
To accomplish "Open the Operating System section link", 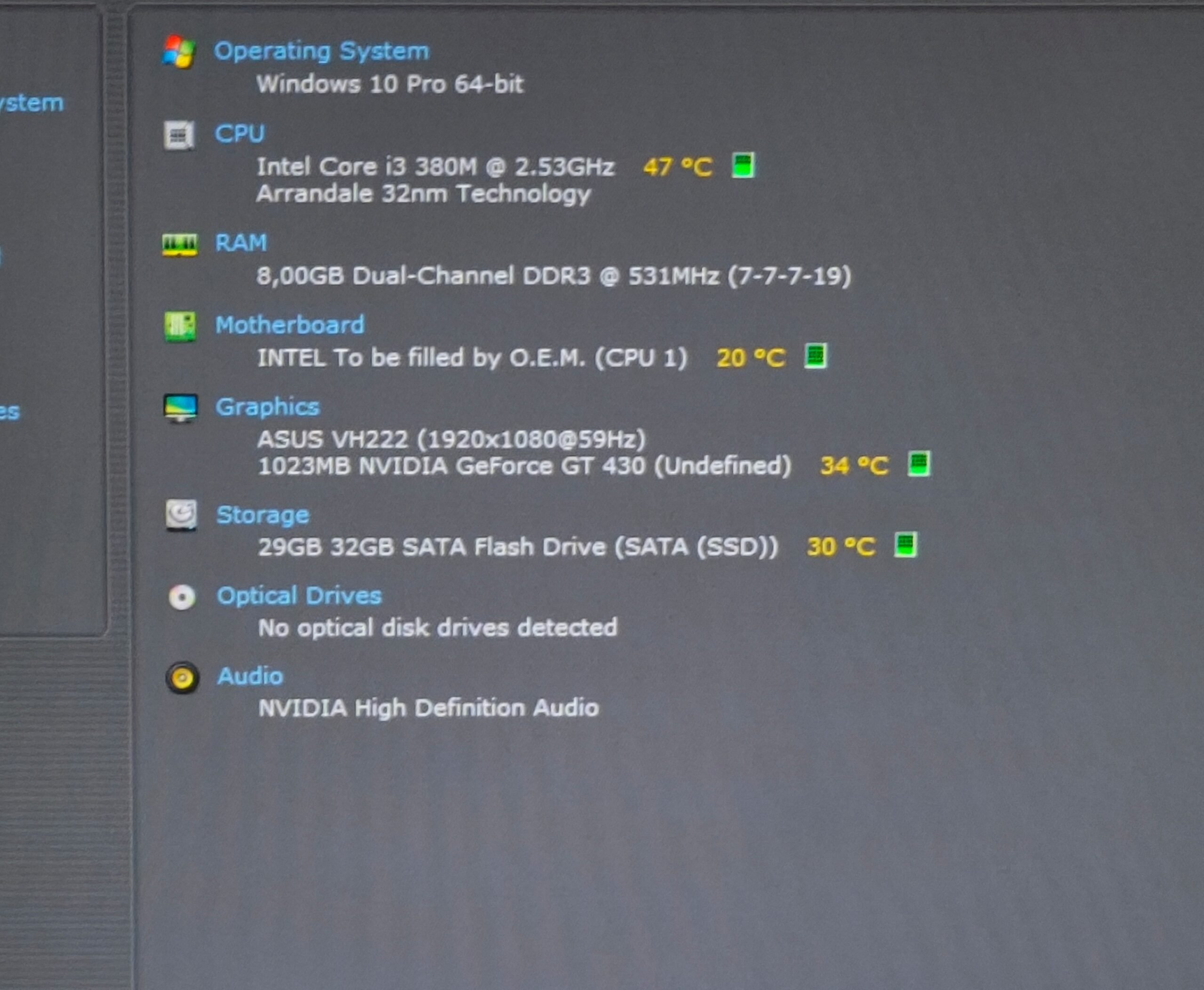I will point(322,51).
